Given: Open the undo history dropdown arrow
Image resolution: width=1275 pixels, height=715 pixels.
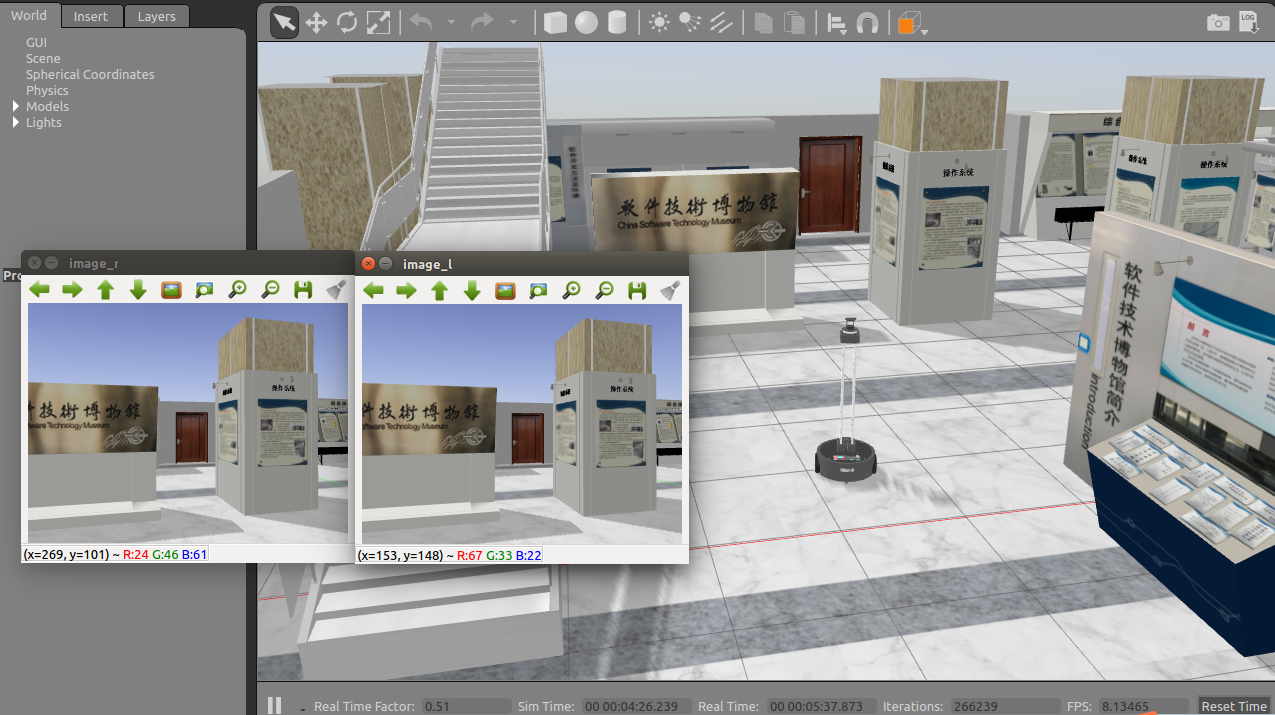Looking at the screenshot, I should point(451,23).
